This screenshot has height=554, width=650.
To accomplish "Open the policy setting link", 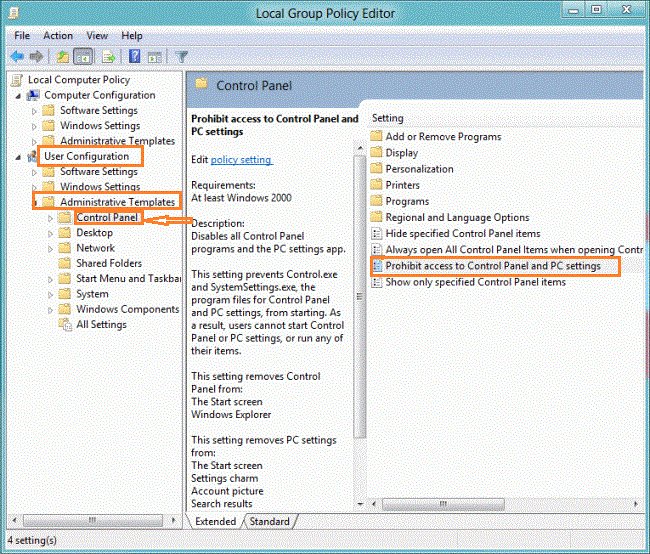I will (241, 160).
